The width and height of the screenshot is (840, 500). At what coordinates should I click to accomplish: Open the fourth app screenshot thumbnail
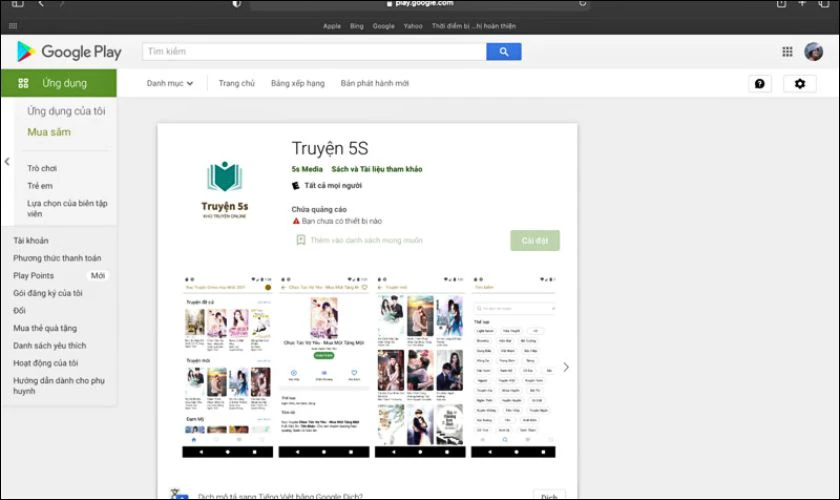click(x=513, y=367)
